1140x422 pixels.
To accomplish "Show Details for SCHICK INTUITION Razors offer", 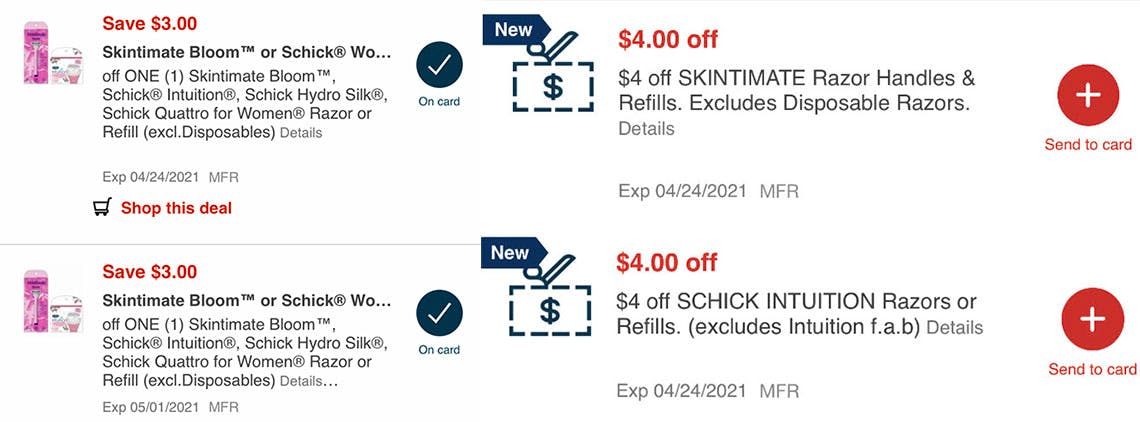I will pyautogui.click(x=954, y=328).
